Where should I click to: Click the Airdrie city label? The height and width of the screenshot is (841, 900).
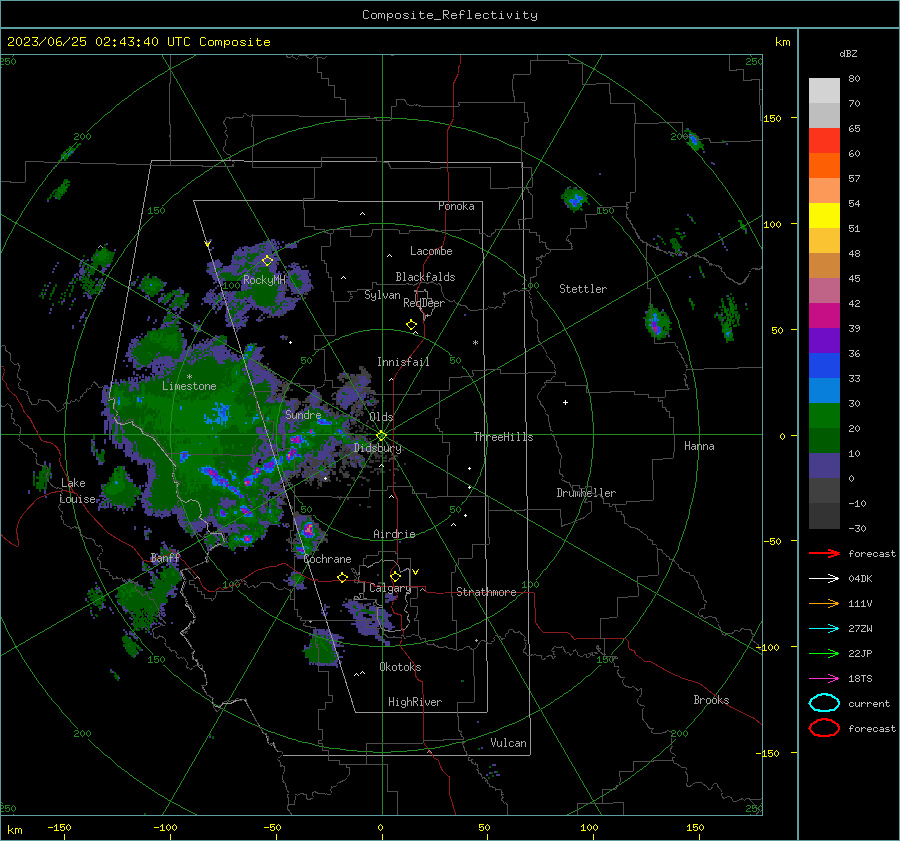(x=394, y=534)
